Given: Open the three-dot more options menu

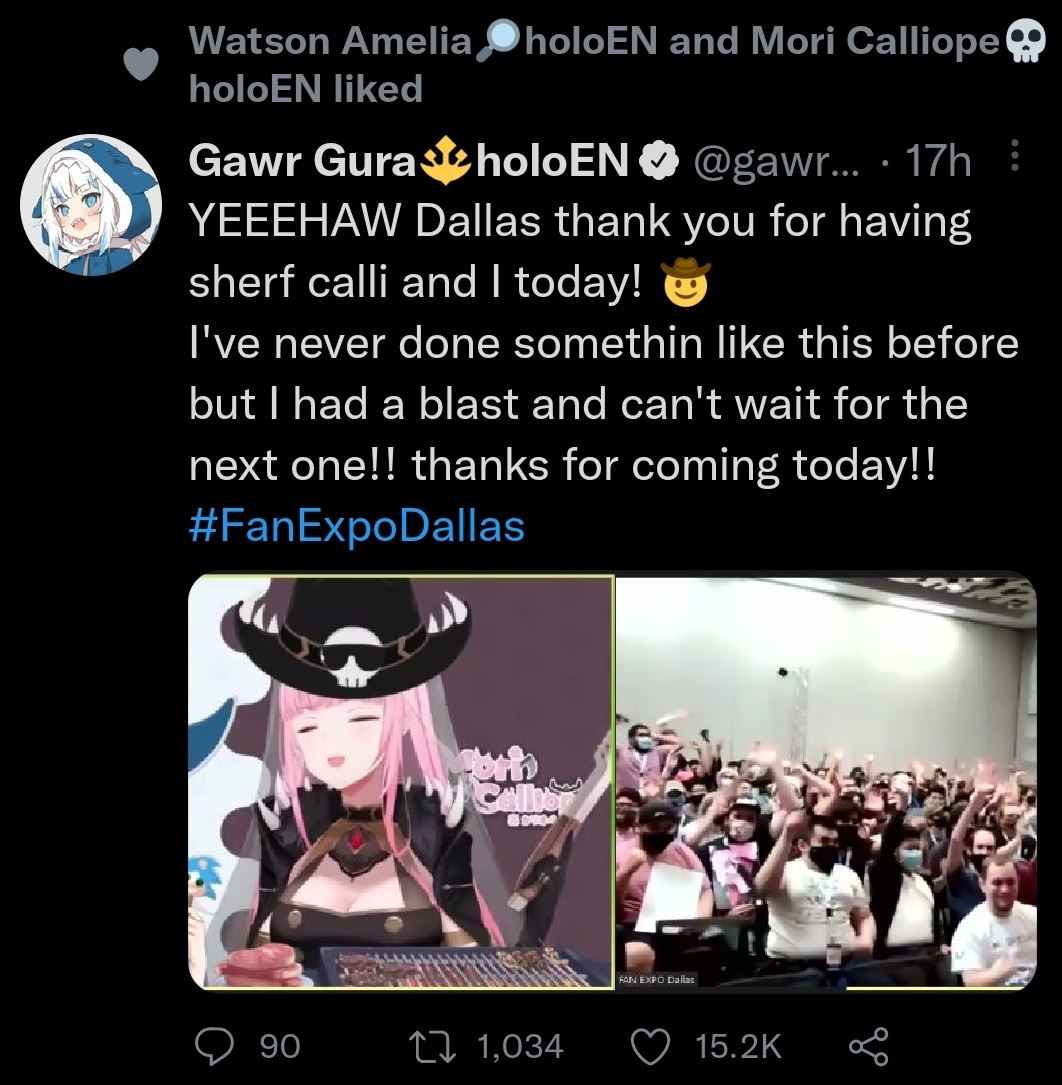Looking at the screenshot, I should (1014, 156).
